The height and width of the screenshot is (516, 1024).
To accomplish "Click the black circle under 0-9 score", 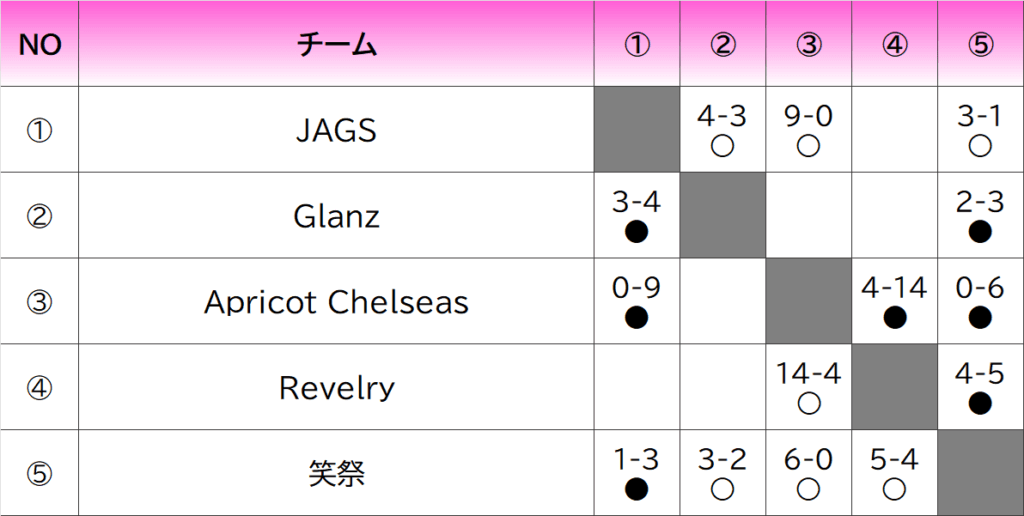I will click(x=636, y=318).
